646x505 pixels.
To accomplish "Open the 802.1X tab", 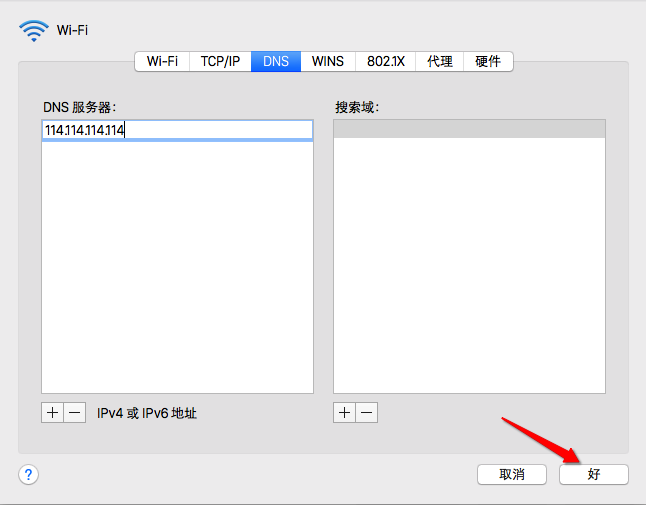I will (x=385, y=61).
